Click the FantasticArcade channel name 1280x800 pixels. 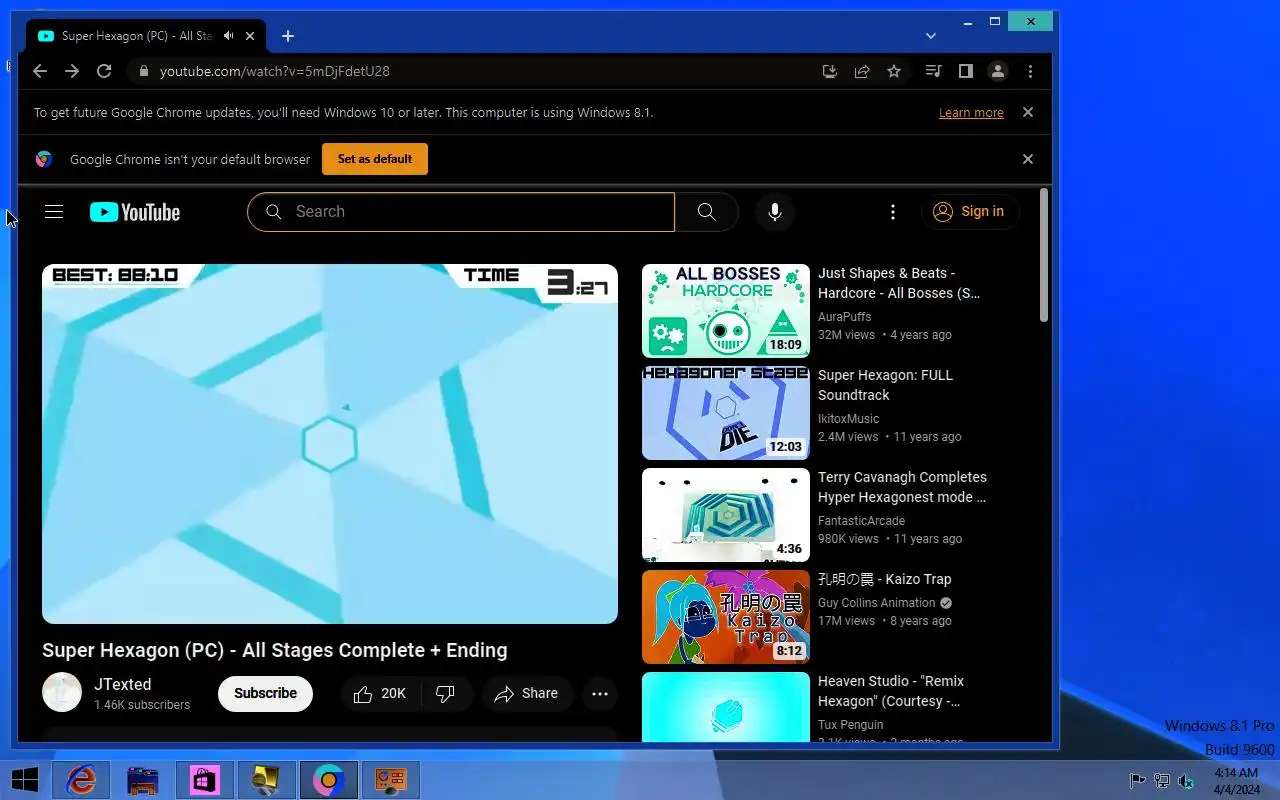tap(861, 521)
